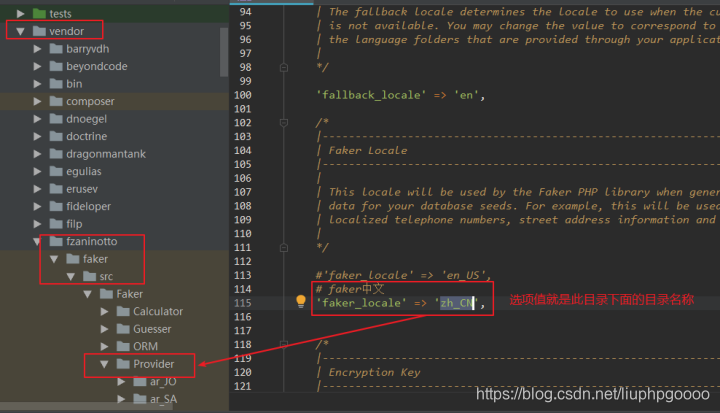Collapse the faker folder arrow
Screen dimensions: 720x413
(x=54, y=259)
